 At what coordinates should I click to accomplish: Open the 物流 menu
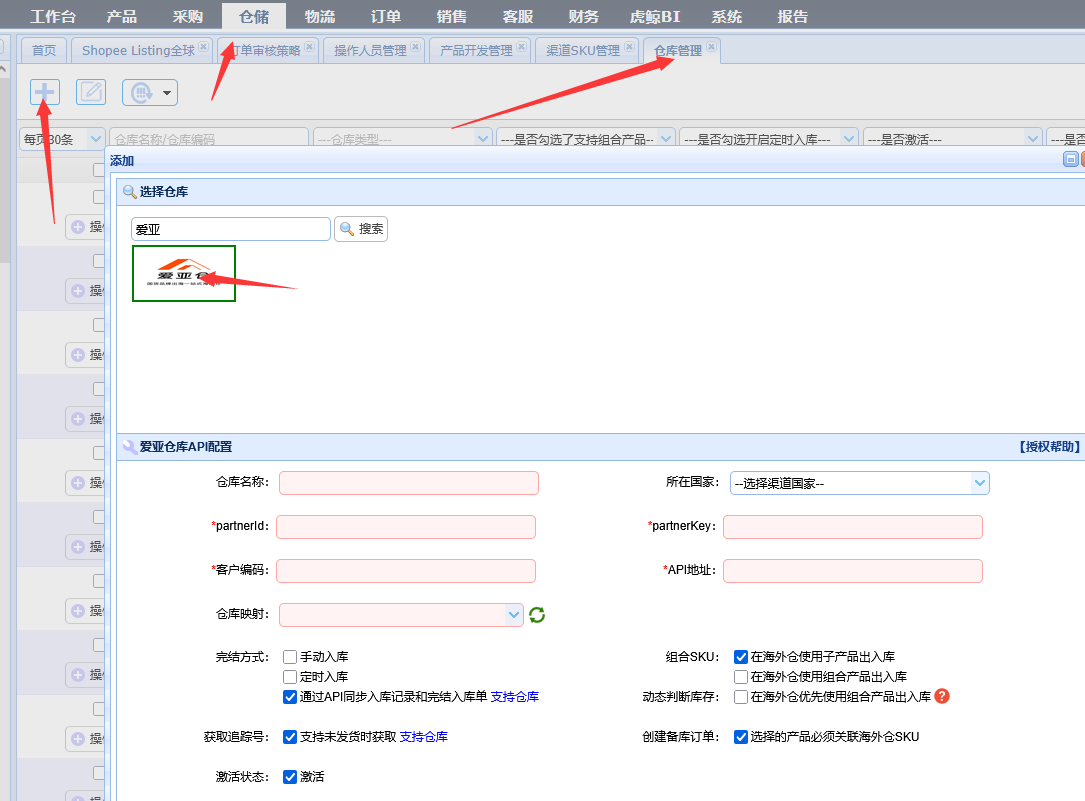[x=320, y=16]
